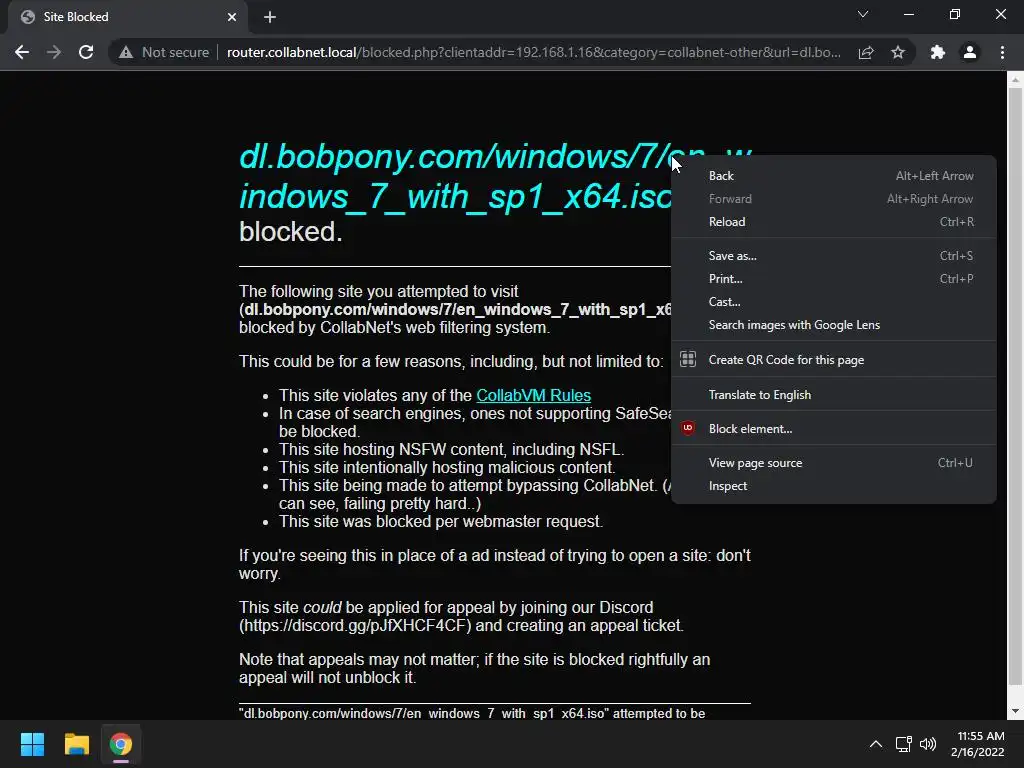This screenshot has height=768, width=1024.
Task: Open the network tray icon
Action: [x=904, y=744]
